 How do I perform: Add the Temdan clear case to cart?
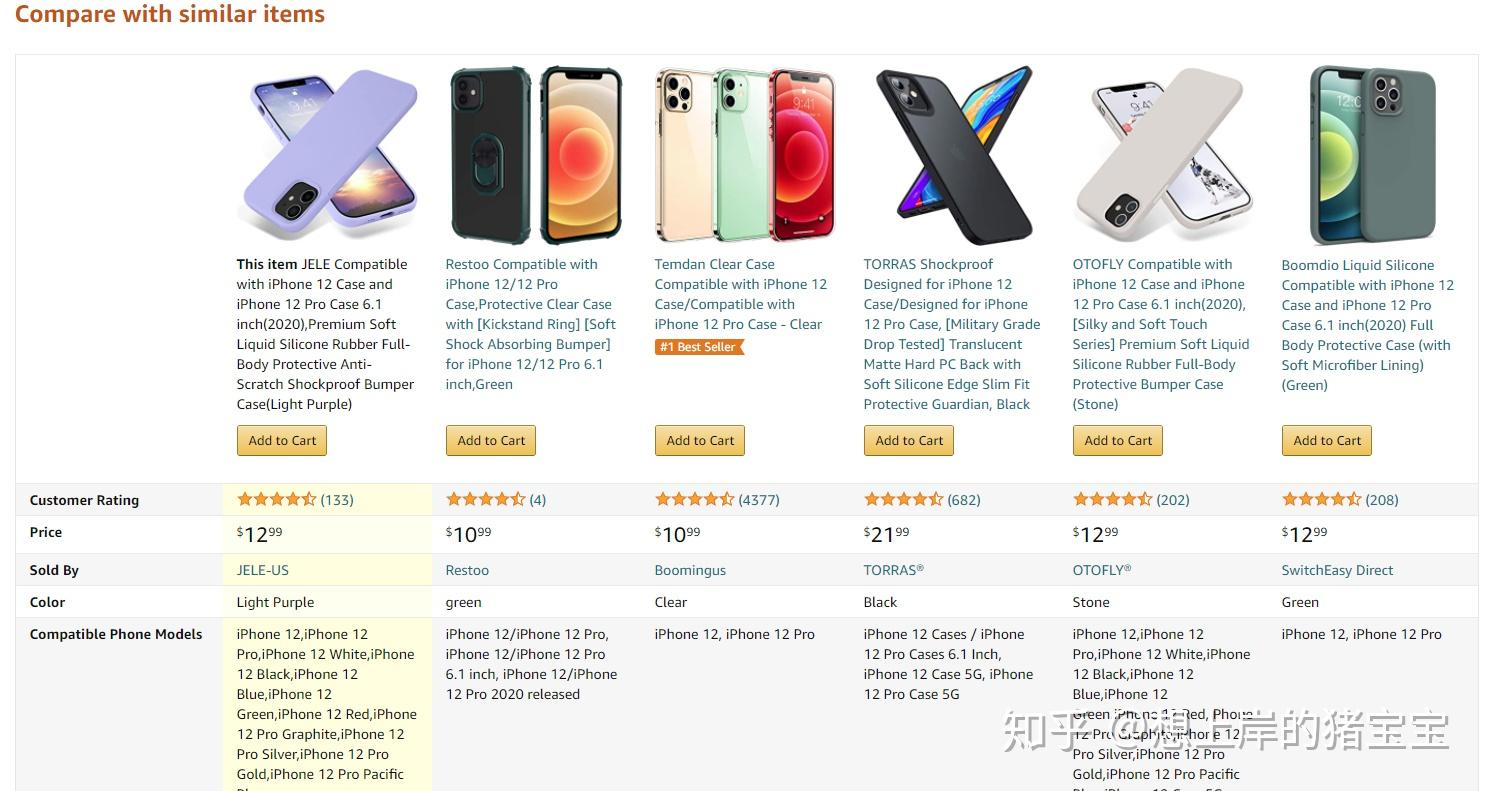tap(700, 440)
